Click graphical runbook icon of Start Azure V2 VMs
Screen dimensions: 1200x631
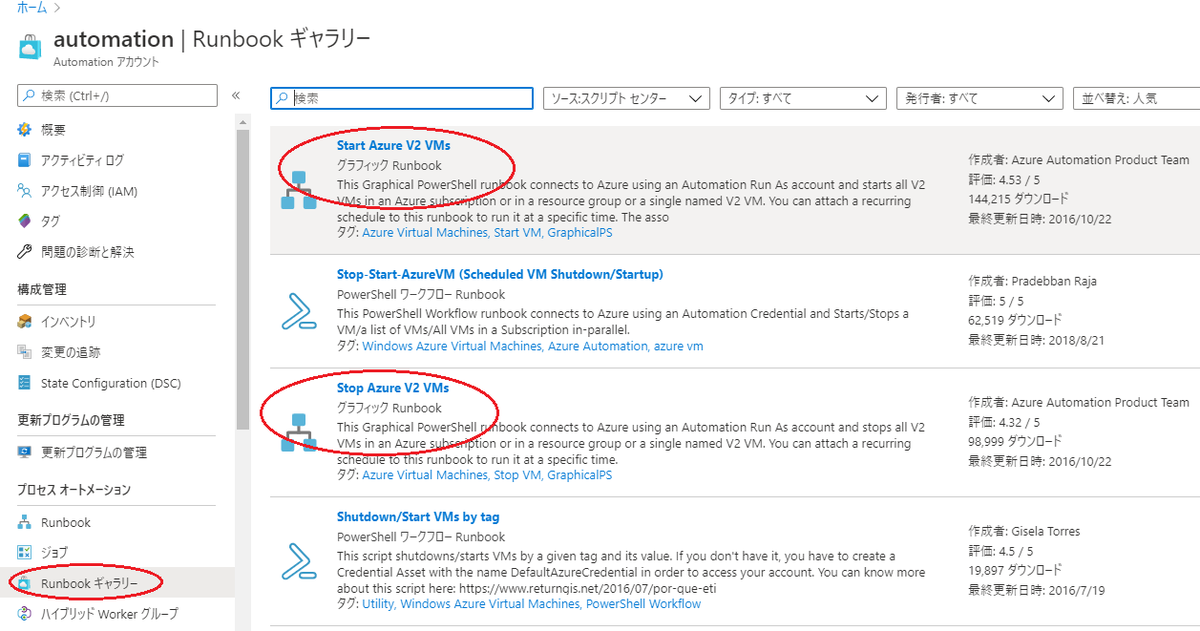coord(298,190)
